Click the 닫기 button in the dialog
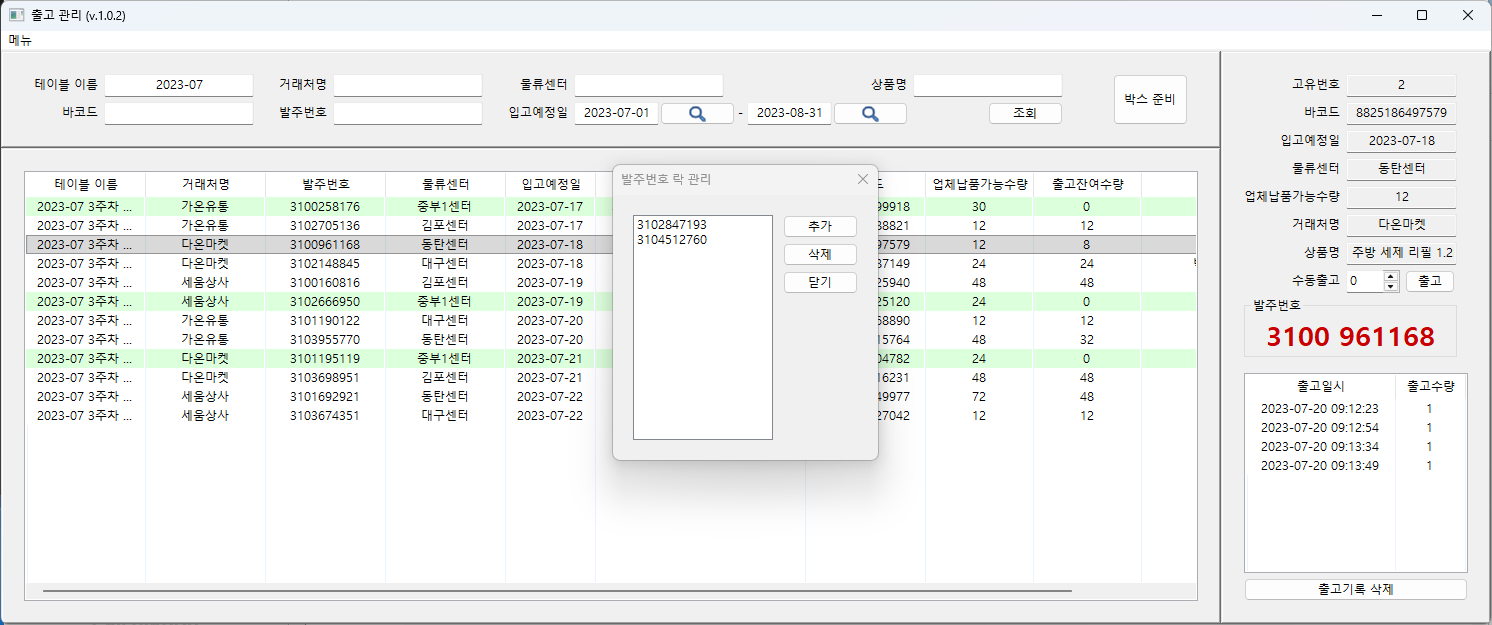 (820, 282)
